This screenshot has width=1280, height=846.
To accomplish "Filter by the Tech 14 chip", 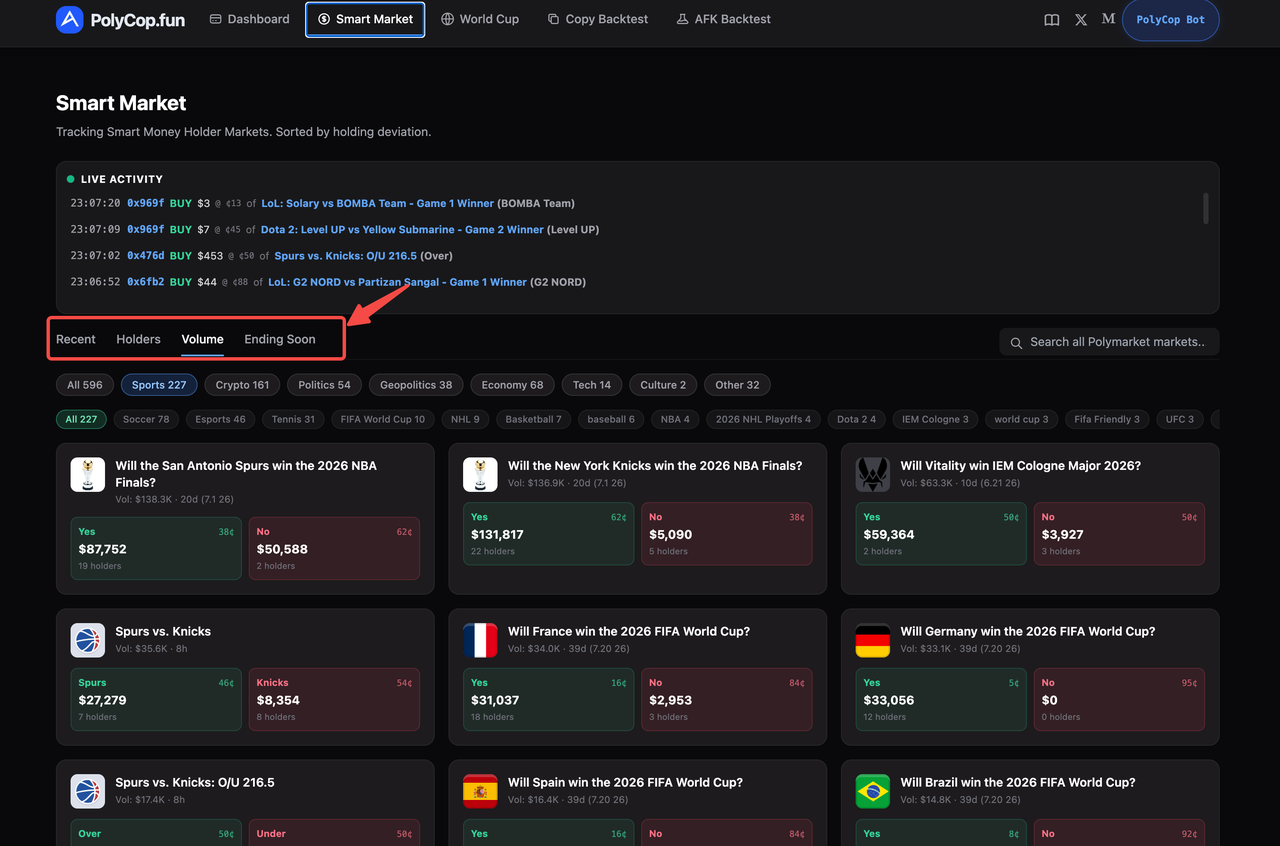I will [x=592, y=385].
